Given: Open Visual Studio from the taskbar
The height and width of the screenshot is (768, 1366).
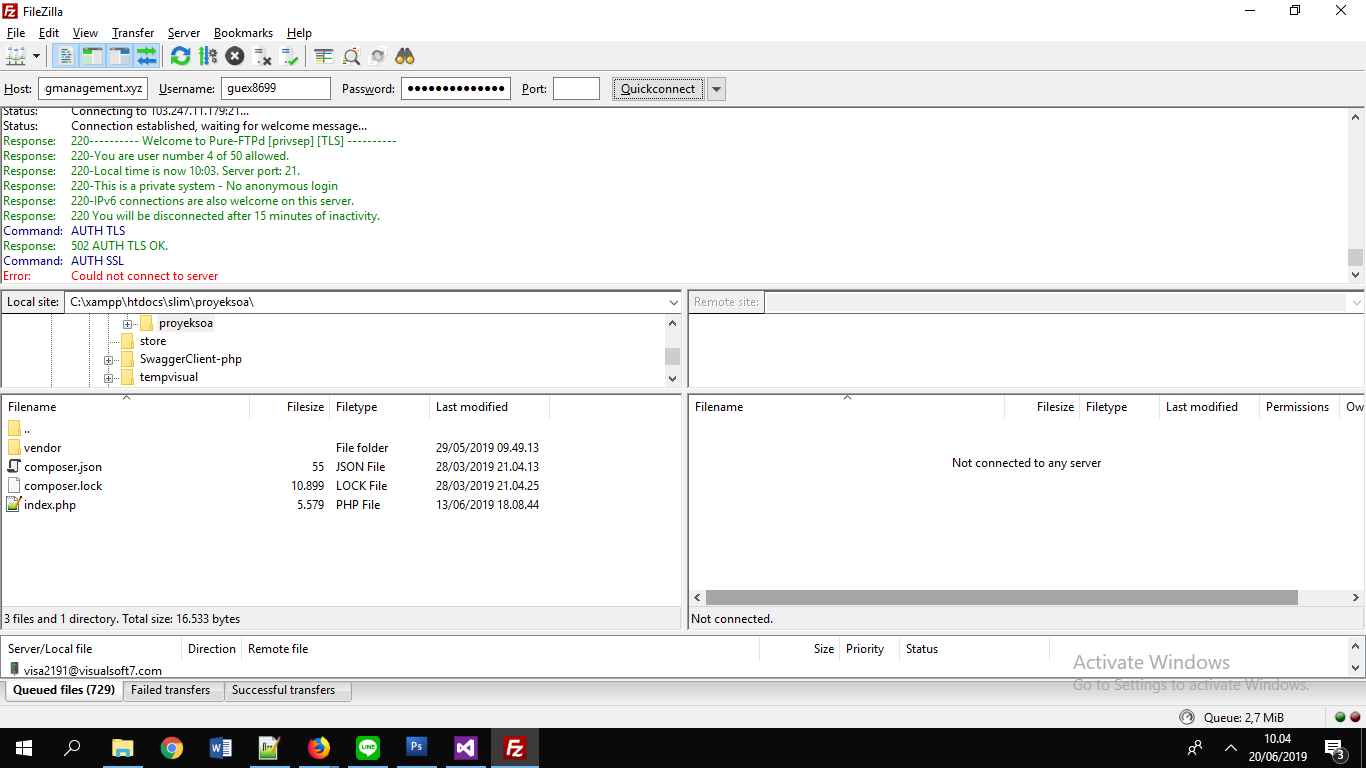Looking at the screenshot, I should tap(466, 748).
